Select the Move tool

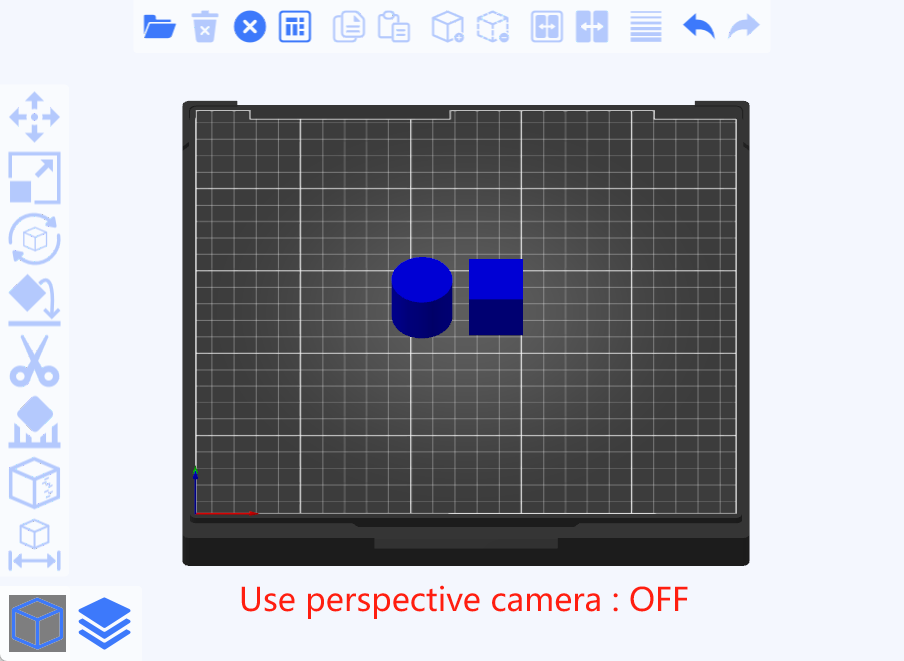coord(34,116)
